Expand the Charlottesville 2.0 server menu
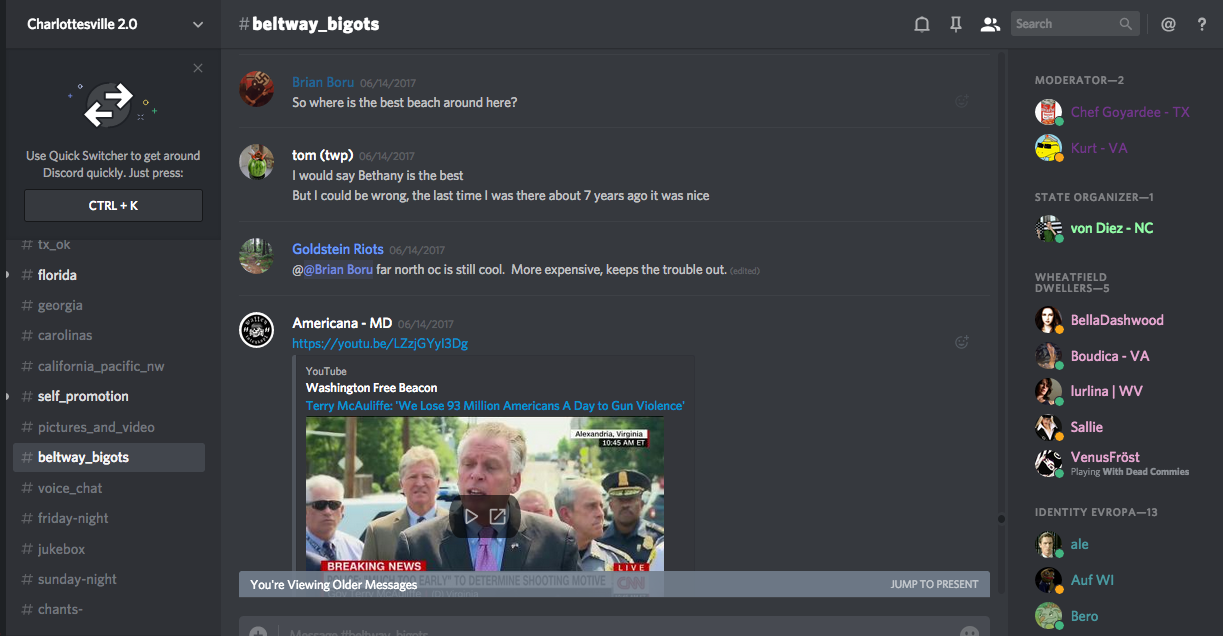Viewport: 1223px width, 636px height. point(197,25)
